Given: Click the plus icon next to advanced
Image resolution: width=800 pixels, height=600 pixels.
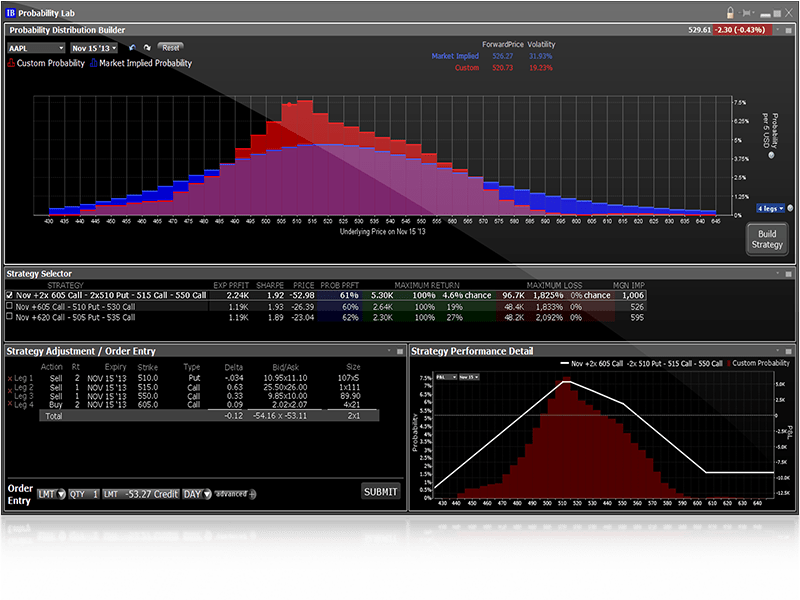Looking at the screenshot, I should click(253, 494).
